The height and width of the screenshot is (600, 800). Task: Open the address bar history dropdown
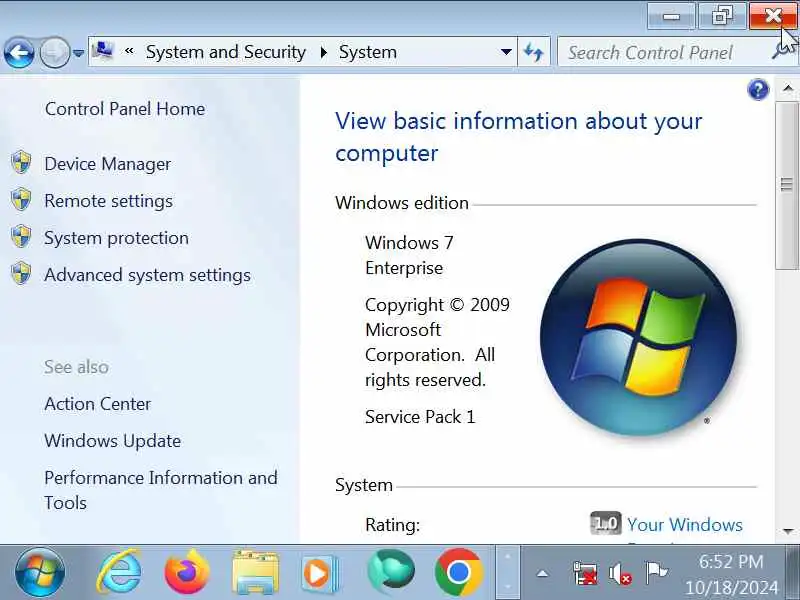[x=506, y=52]
